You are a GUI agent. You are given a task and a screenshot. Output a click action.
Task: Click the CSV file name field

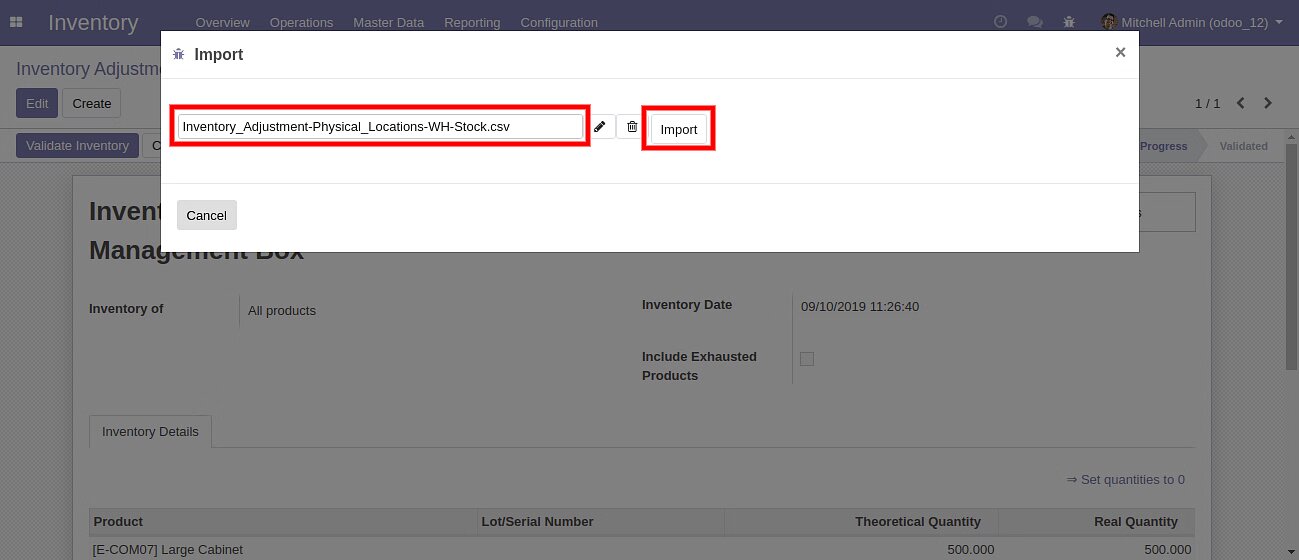pyautogui.click(x=380, y=127)
